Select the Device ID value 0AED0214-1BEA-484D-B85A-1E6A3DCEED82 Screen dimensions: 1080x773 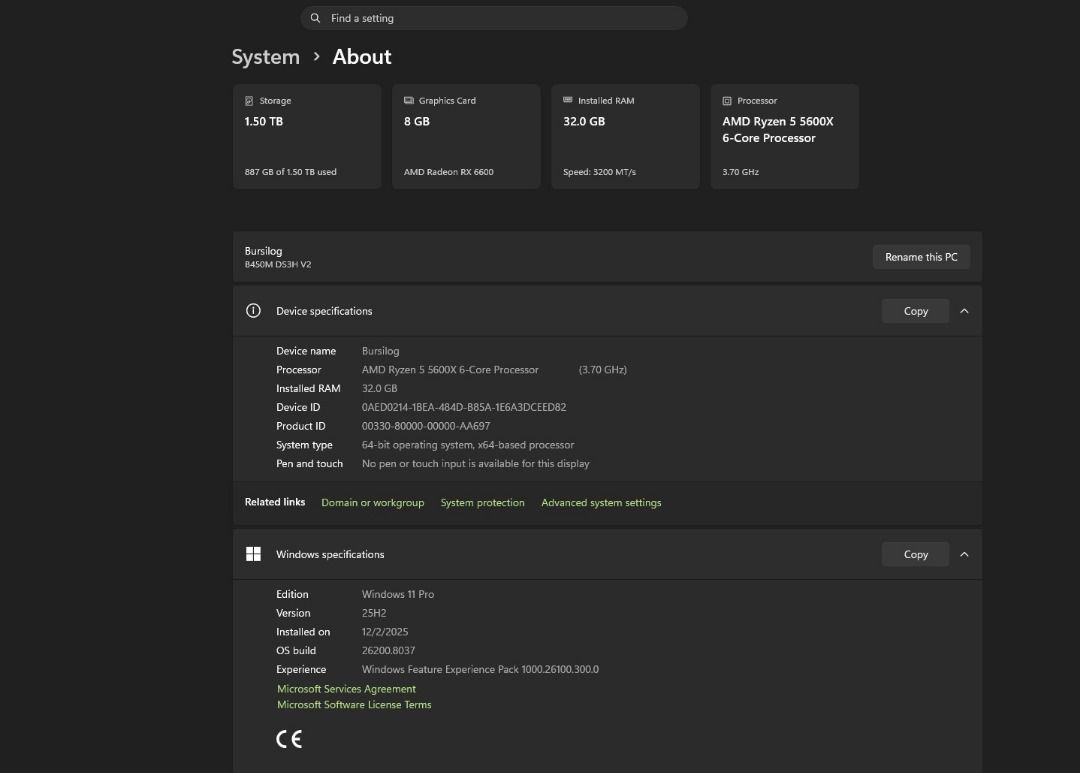[464, 407]
